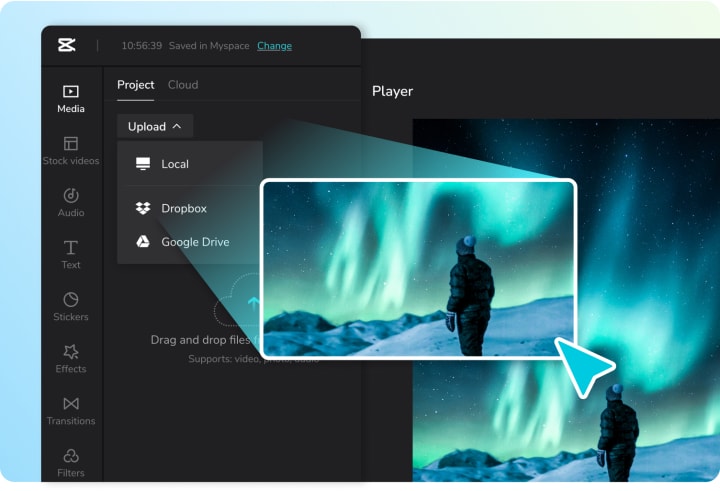Click the dragged aurora image thumbnail
This screenshot has width=720, height=491.
tap(418, 269)
